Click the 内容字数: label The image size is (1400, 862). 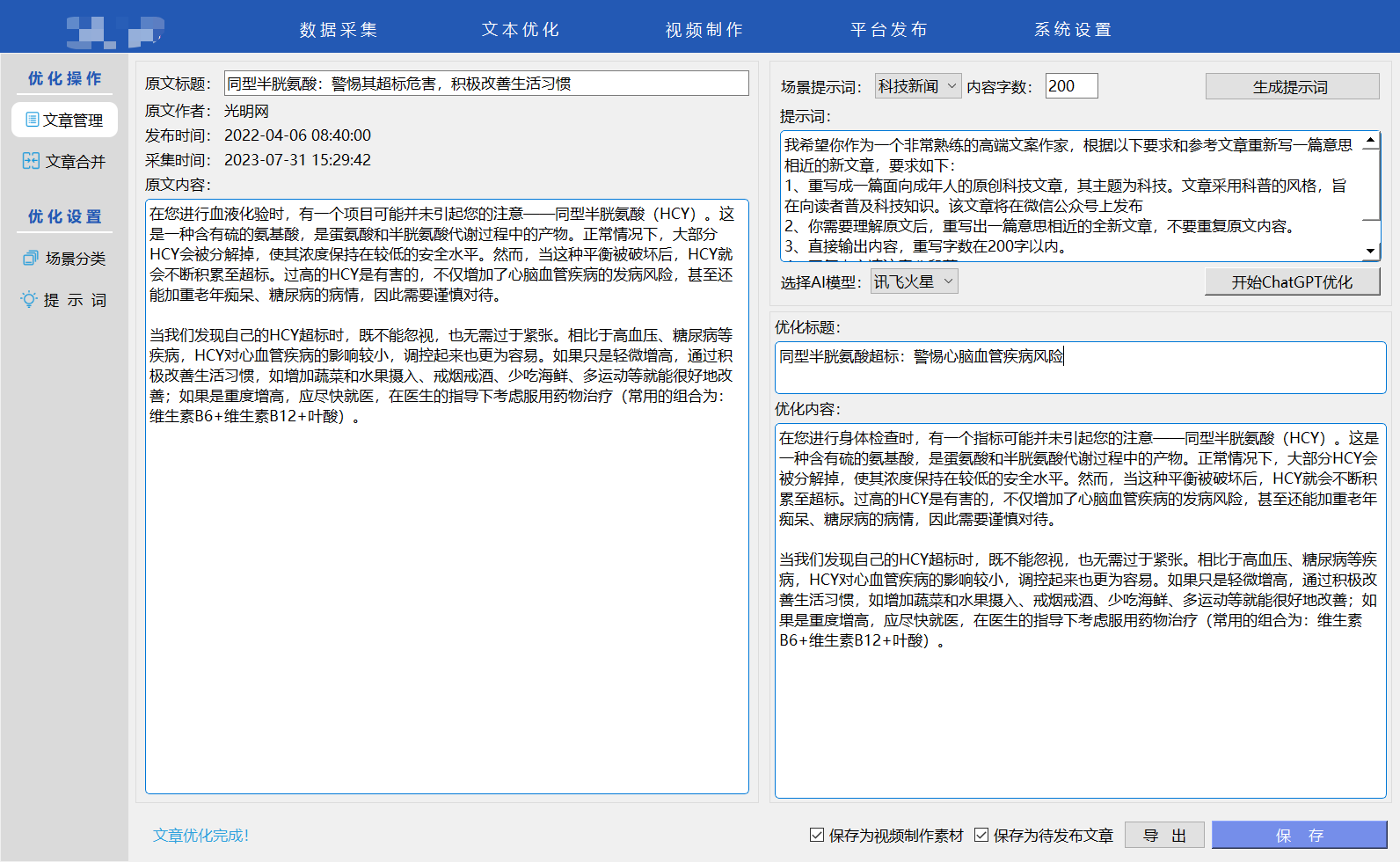[999, 87]
